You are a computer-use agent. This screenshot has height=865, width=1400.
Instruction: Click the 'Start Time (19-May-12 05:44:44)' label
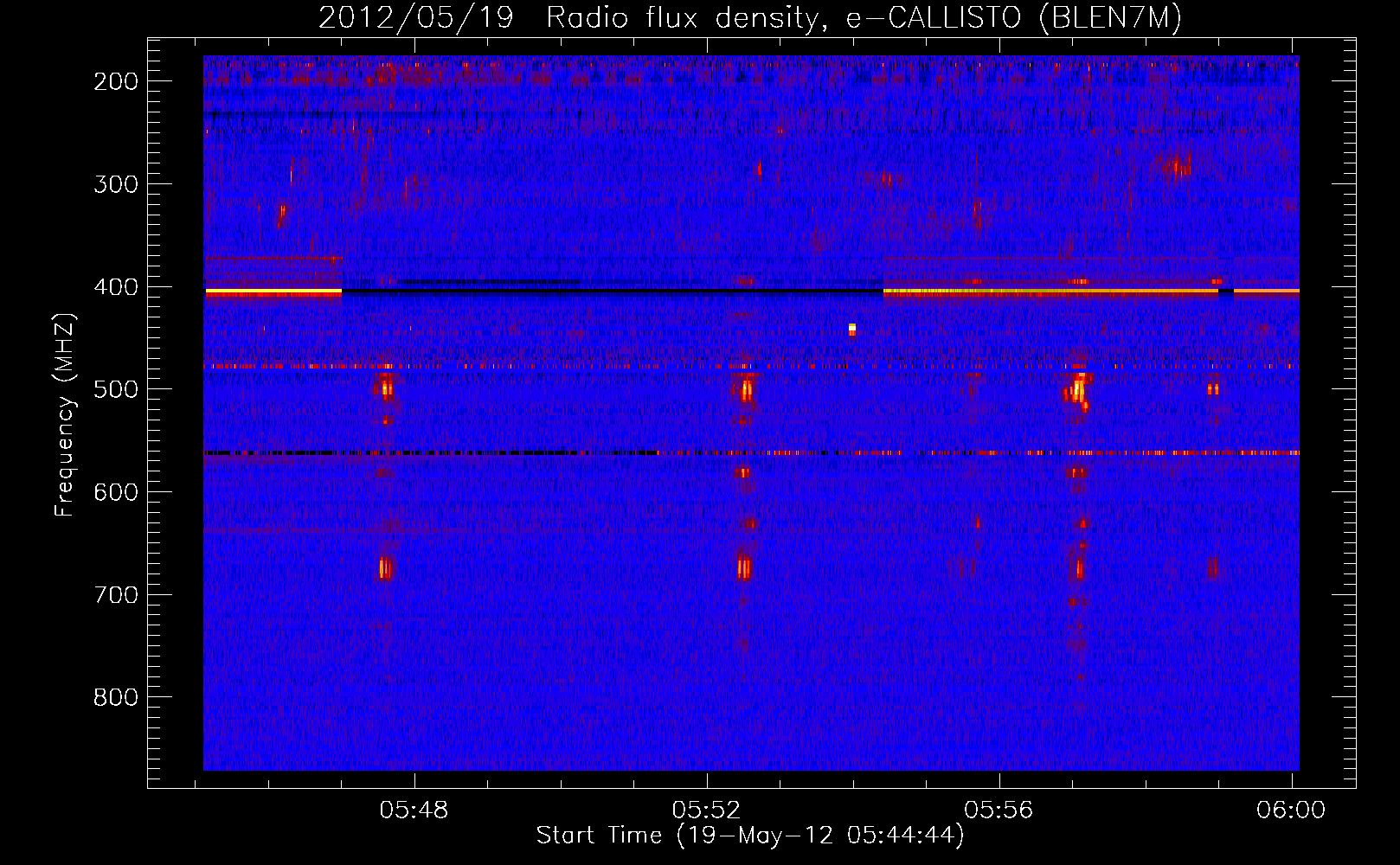[750, 836]
